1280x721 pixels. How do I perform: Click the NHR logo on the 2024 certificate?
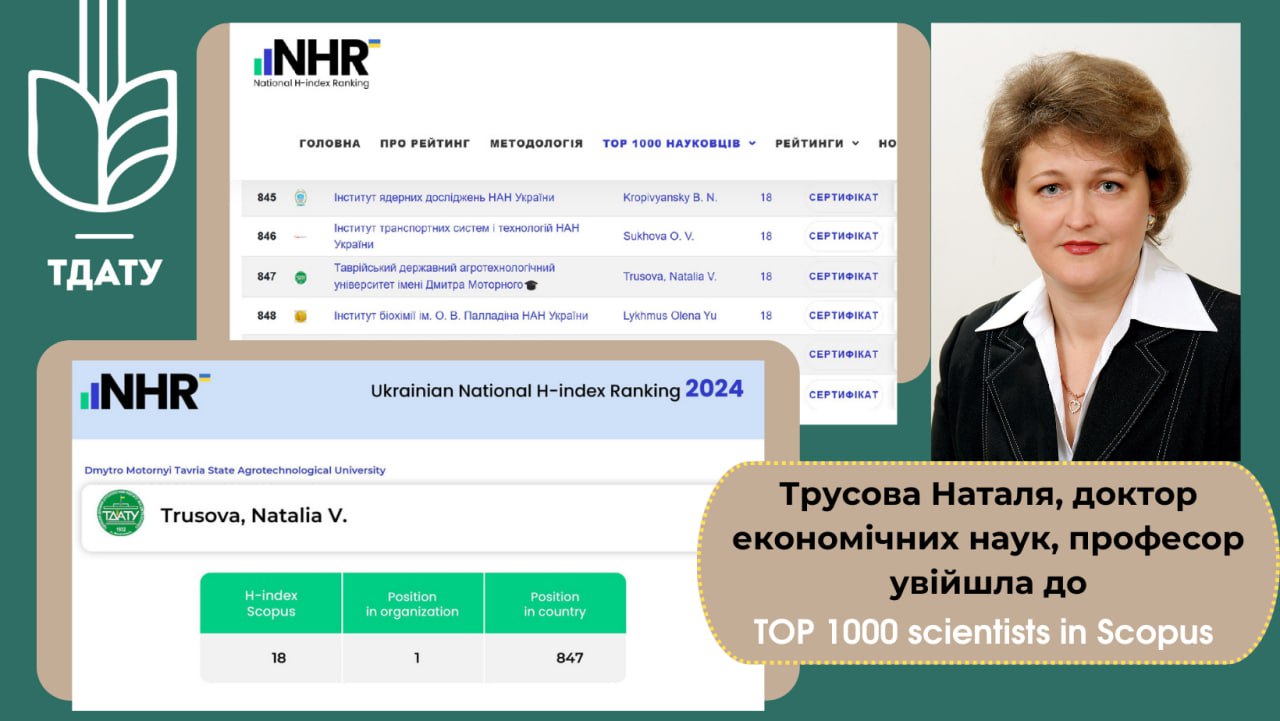146,391
